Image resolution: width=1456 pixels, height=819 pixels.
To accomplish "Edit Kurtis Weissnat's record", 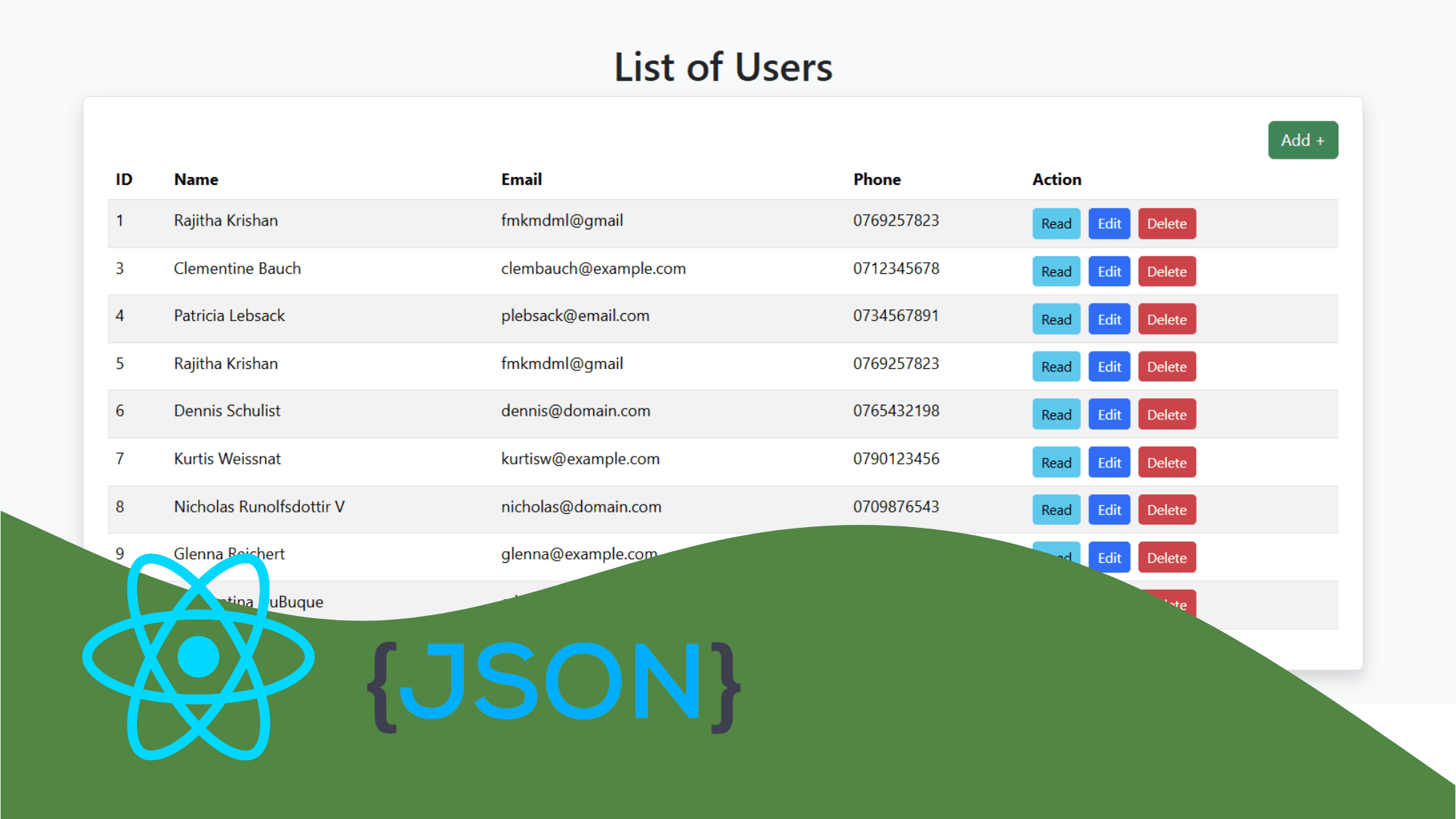I will tap(1109, 462).
